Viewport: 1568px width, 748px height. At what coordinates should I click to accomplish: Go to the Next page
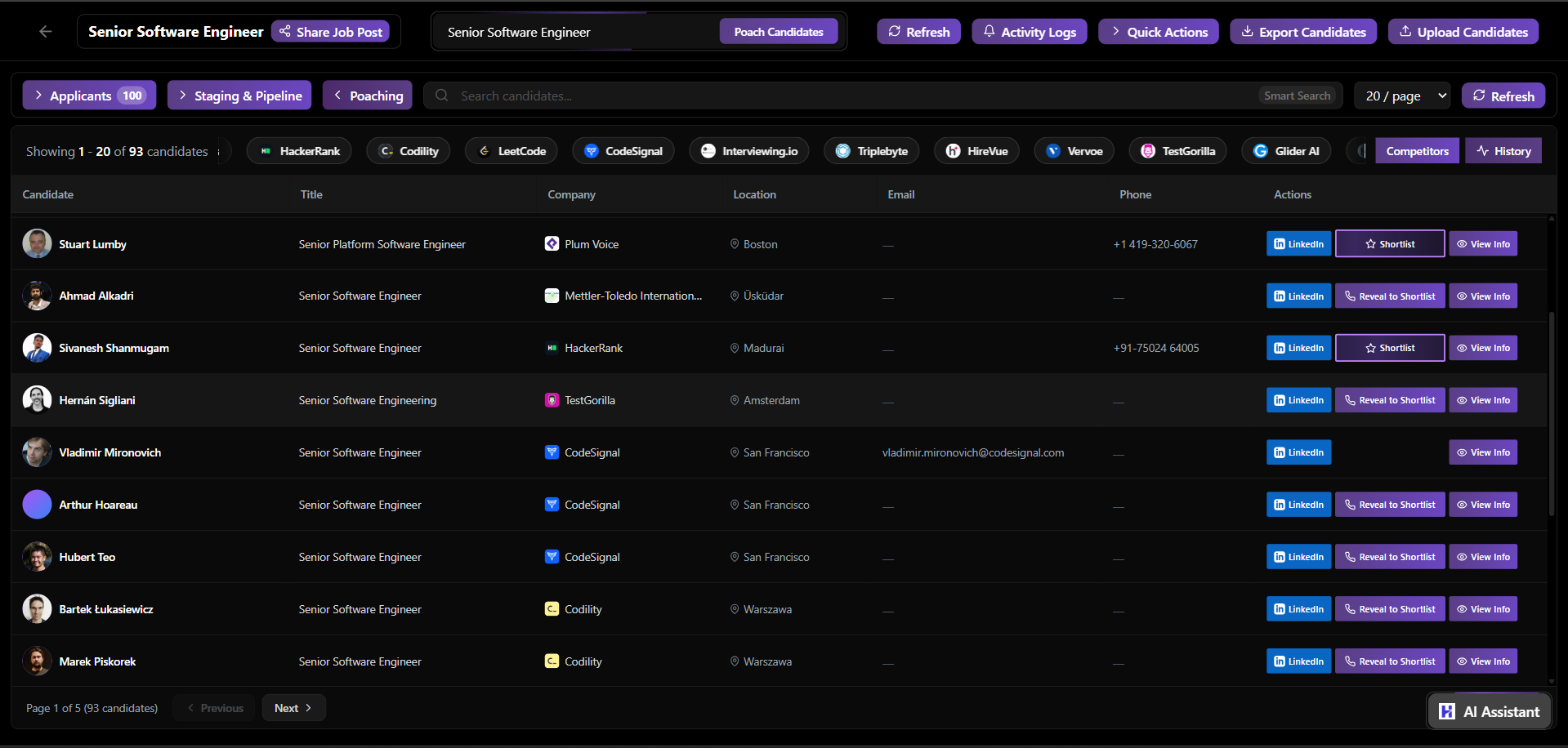coord(294,708)
